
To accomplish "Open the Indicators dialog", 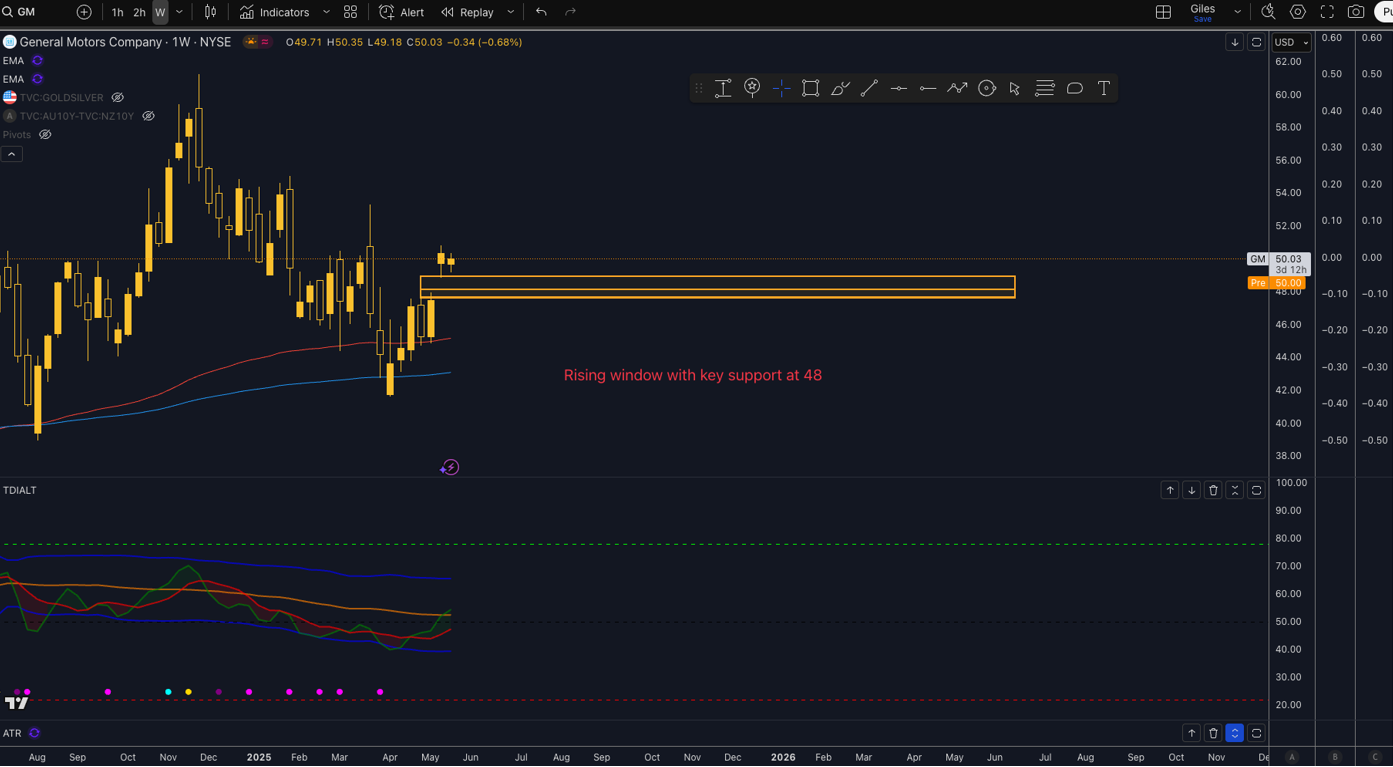I will pos(275,12).
